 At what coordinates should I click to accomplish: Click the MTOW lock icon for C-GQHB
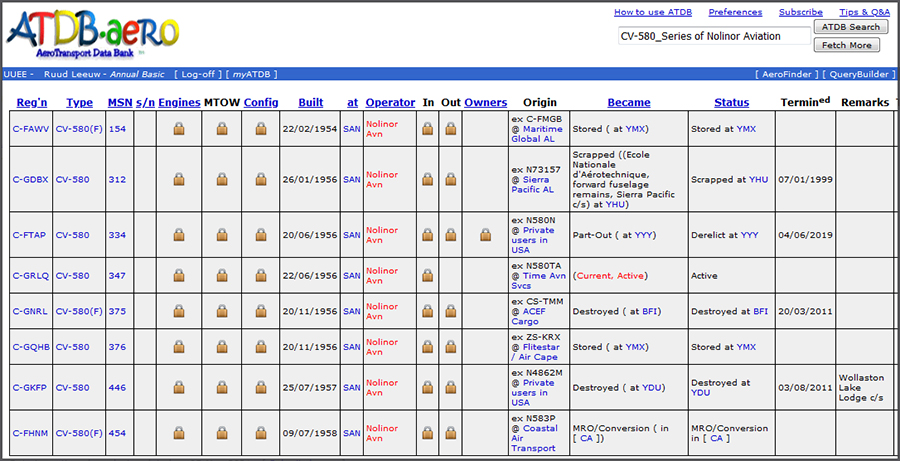[x=222, y=347]
